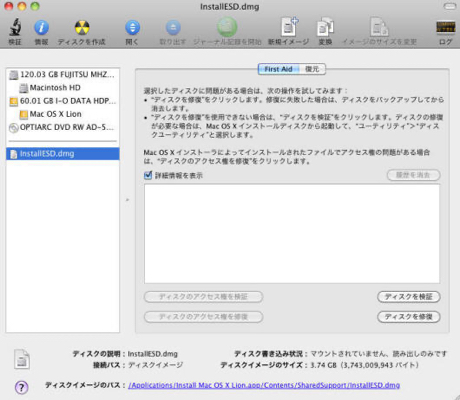
Task: Click the New Image toolbar icon
Action: coord(289,27)
